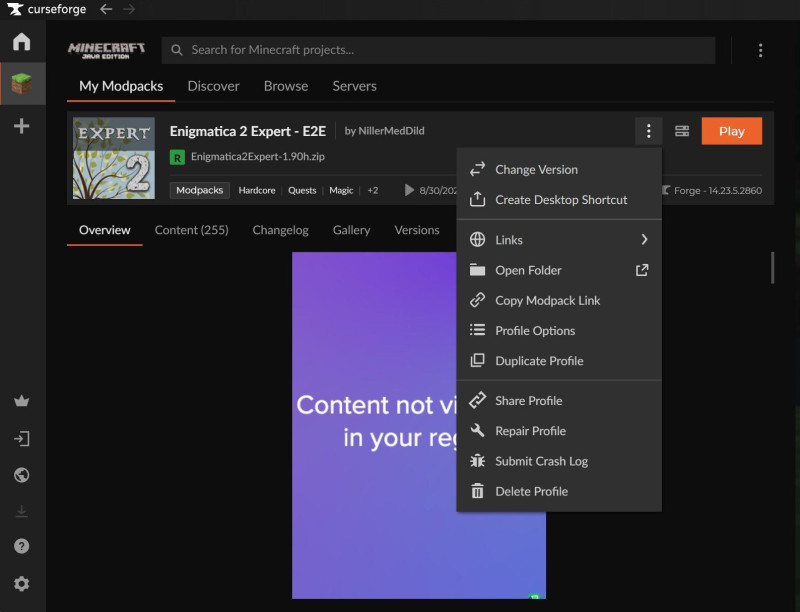800x612 pixels.
Task: Go back with the left arrow
Action: pos(106,9)
